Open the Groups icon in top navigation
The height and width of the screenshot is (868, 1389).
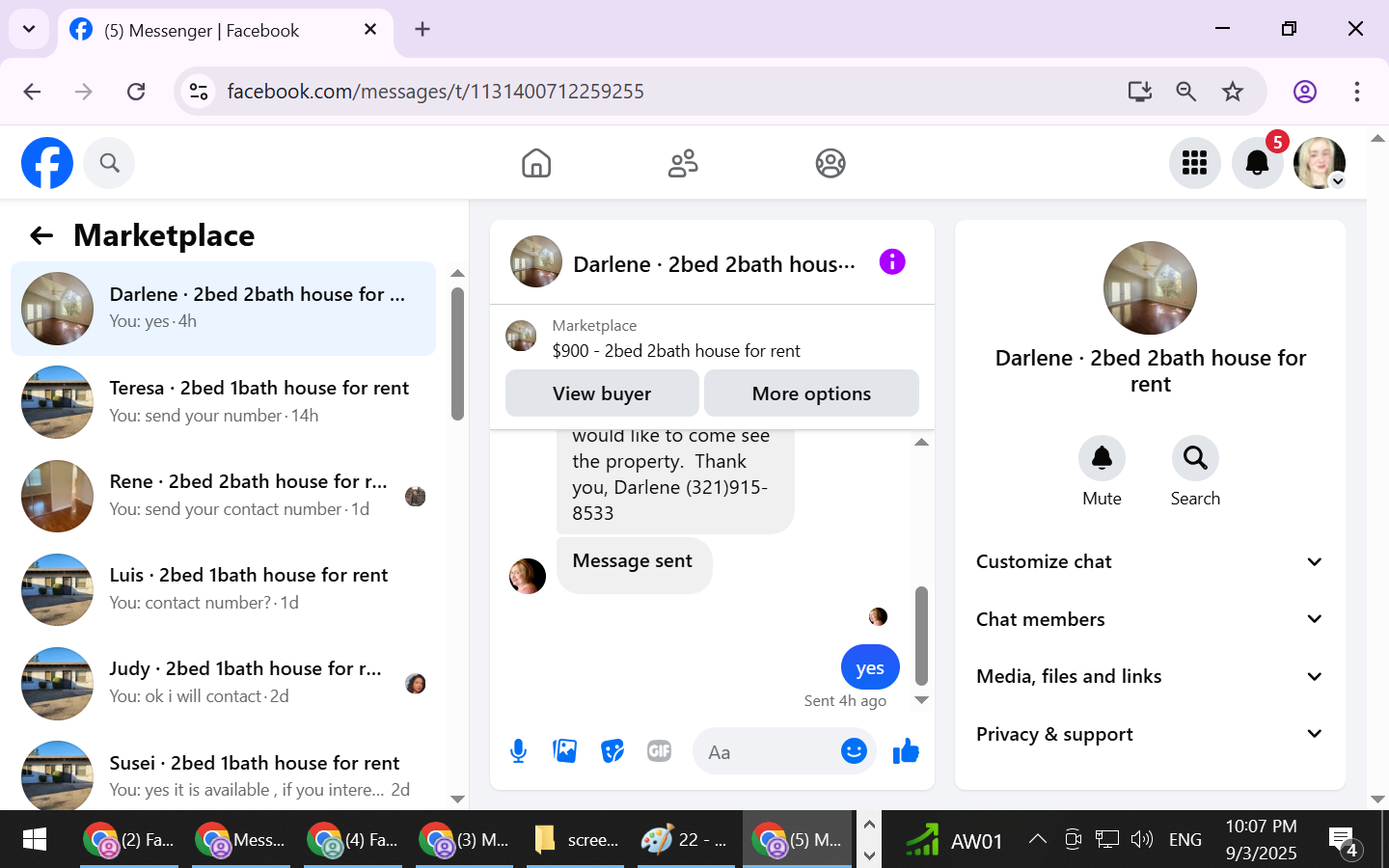point(831,163)
